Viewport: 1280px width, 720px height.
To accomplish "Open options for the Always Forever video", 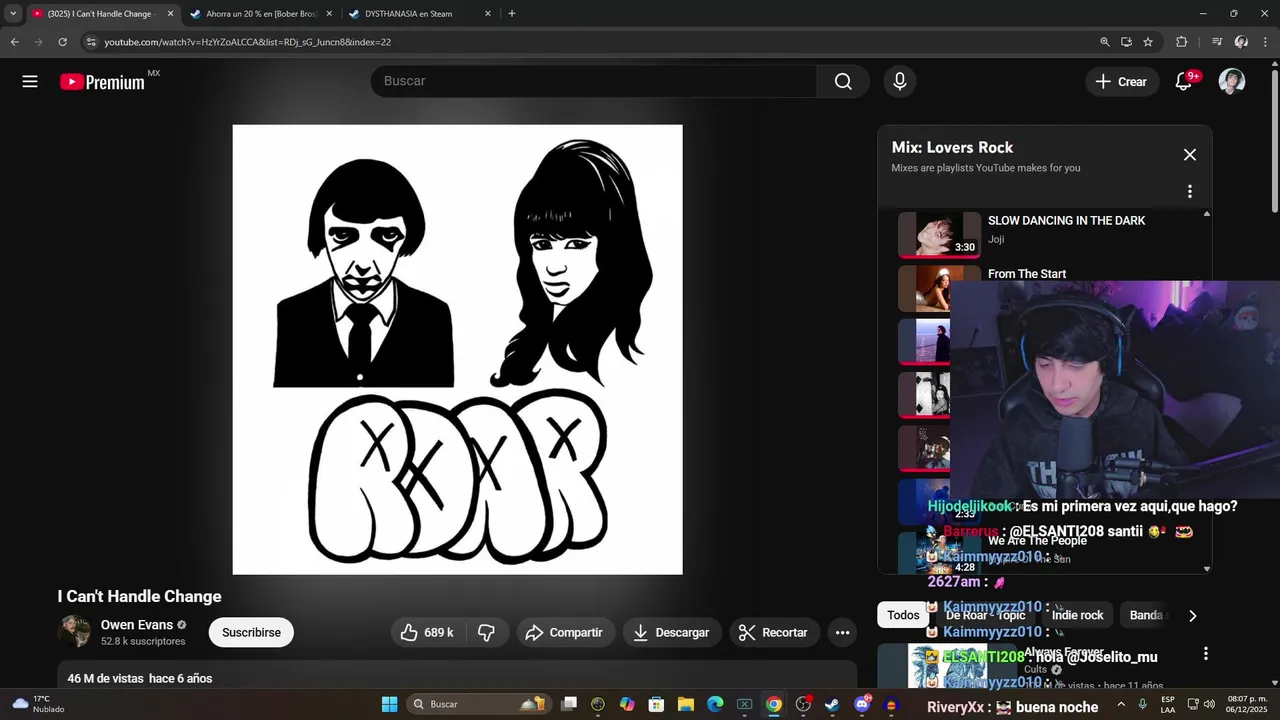I will pyautogui.click(x=1205, y=653).
